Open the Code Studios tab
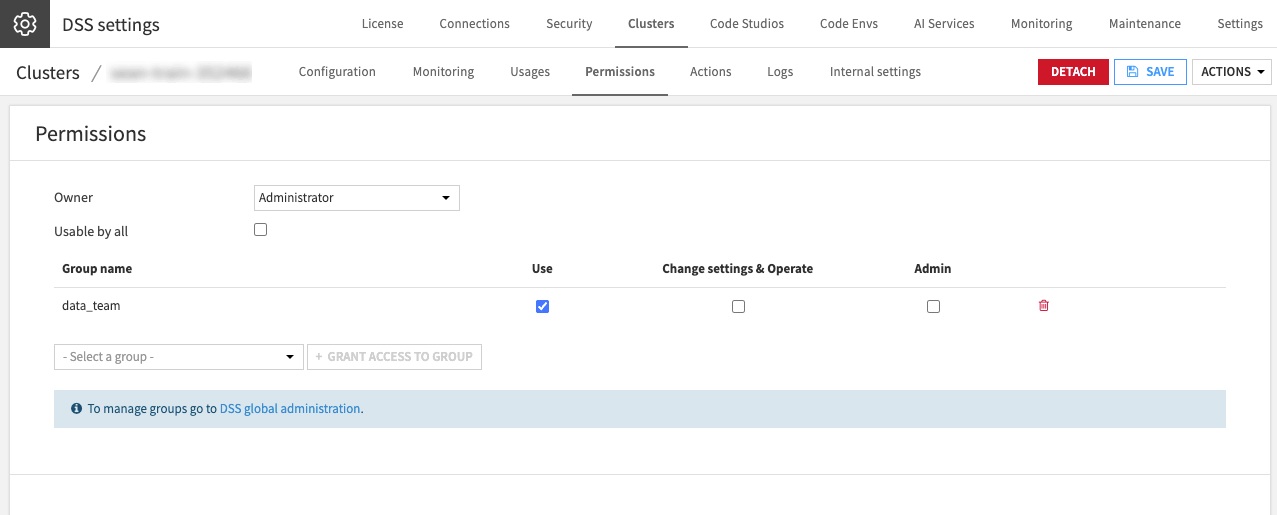This screenshot has width=1277, height=515. [x=747, y=24]
